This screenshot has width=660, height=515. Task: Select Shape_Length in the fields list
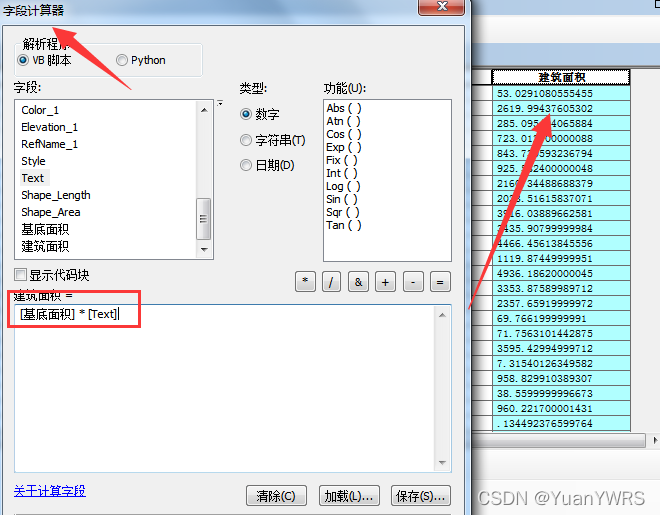tap(56, 195)
